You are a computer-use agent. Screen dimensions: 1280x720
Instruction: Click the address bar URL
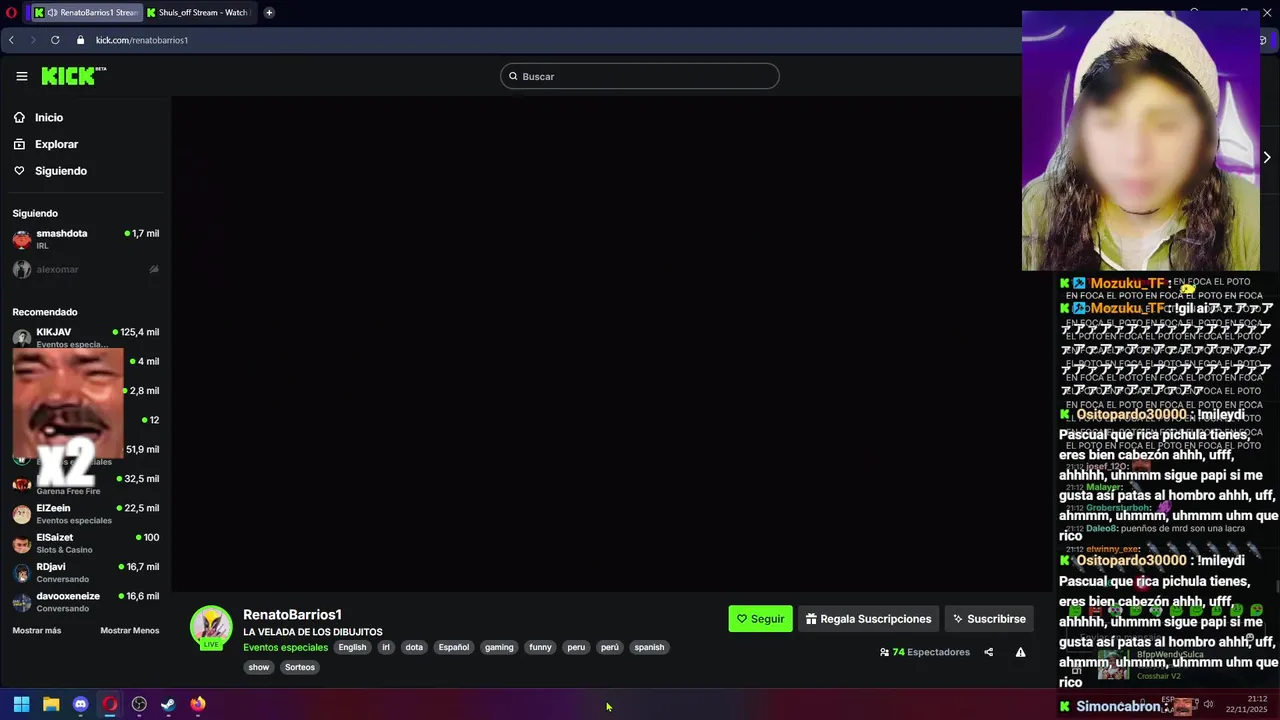[x=142, y=40]
